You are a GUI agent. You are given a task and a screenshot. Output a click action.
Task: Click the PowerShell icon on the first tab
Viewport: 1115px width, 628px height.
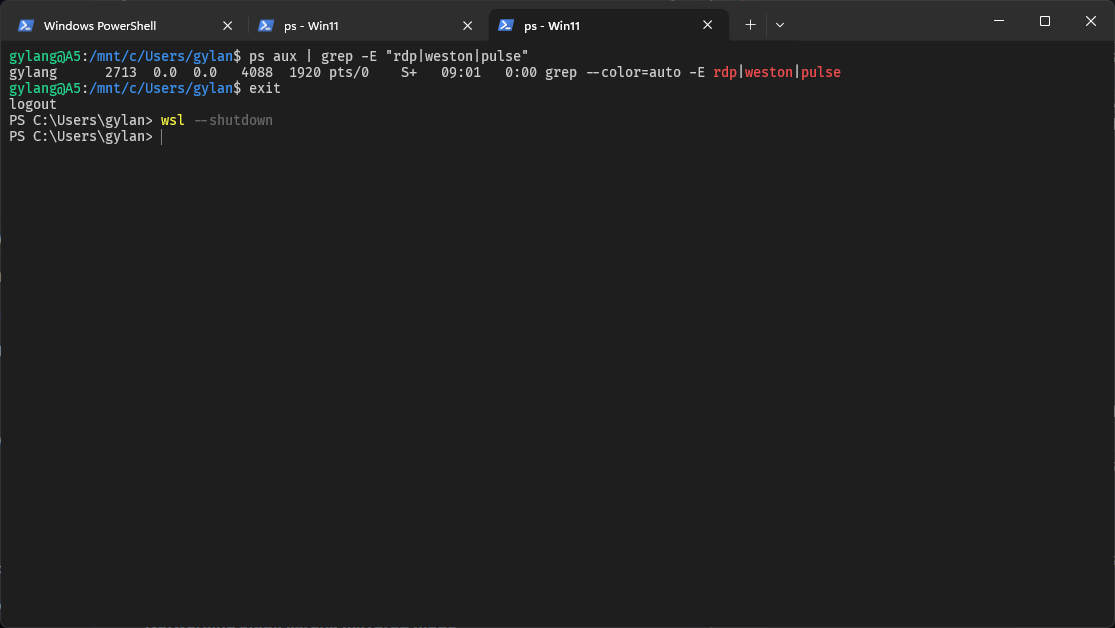pos(26,25)
